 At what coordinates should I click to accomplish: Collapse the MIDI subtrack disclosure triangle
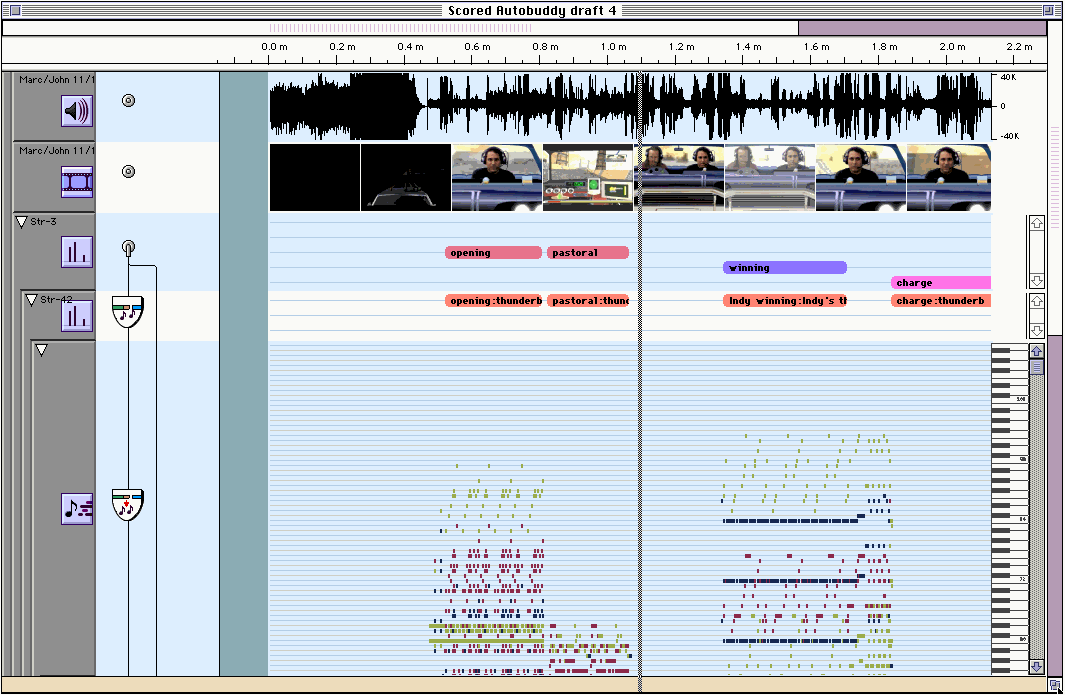[41, 350]
